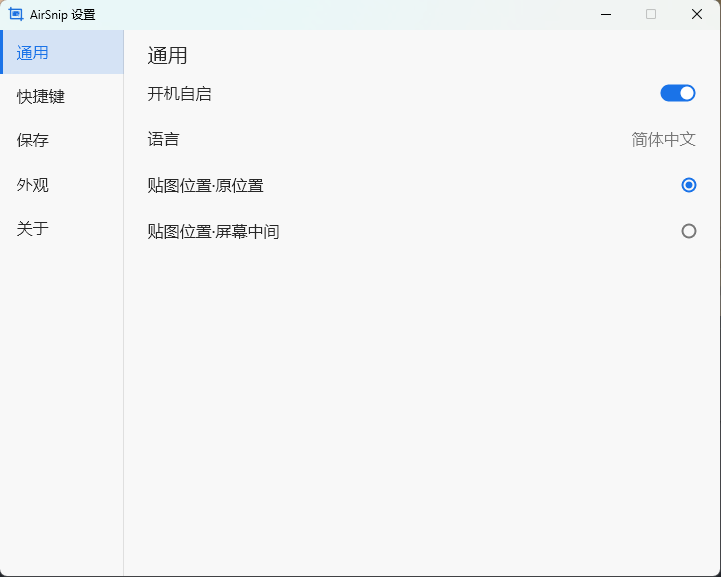
Task: Show the 关于 page
Action: pos(62,229)
